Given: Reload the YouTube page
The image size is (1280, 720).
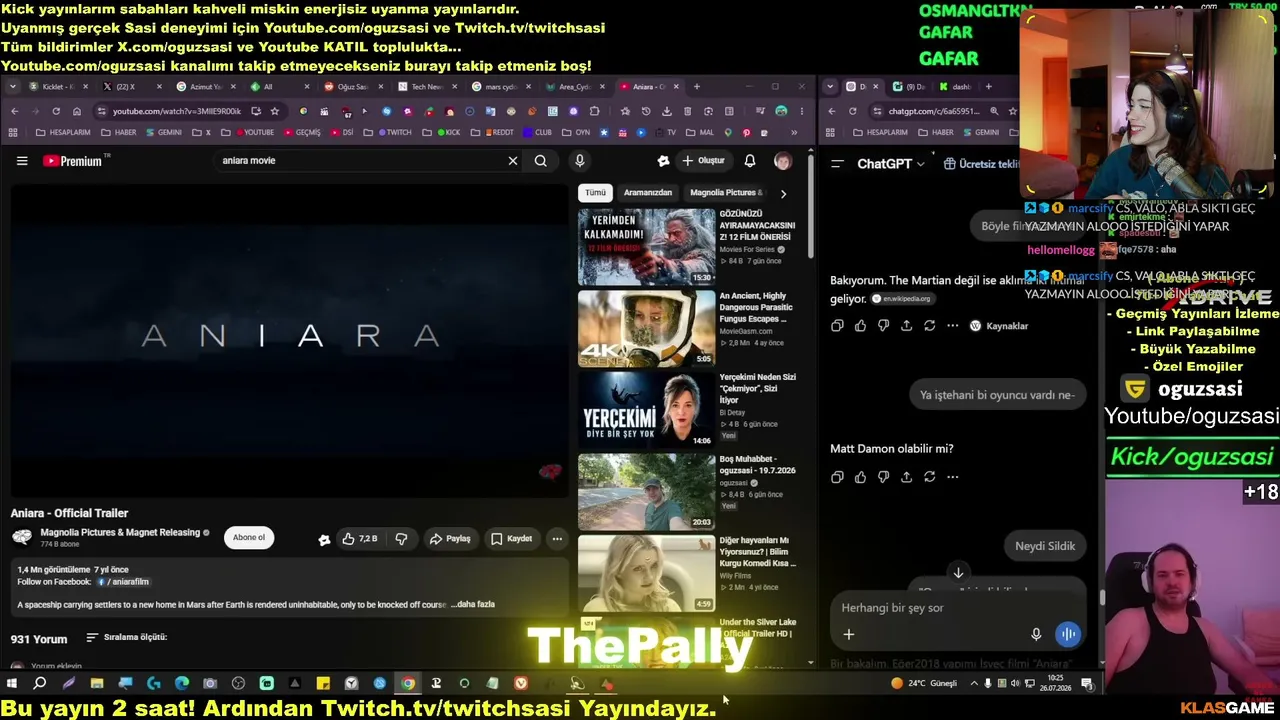Looking at the screenshot, I should (x=56, y=111).
